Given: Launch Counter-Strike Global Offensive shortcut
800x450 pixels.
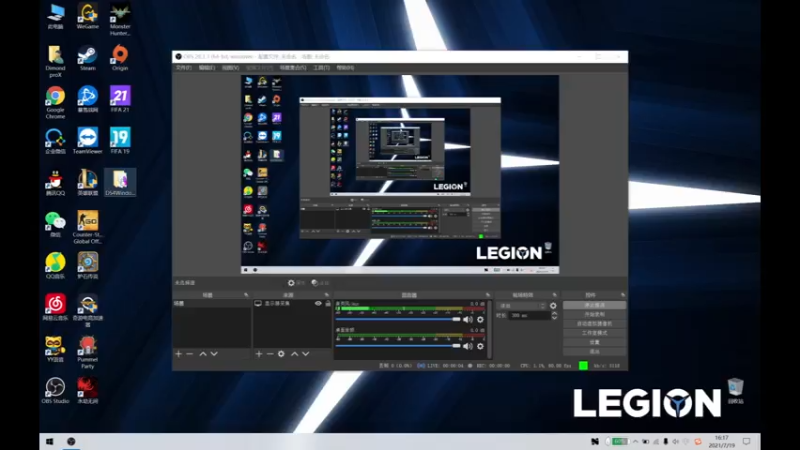Looking at the screenshot, I should [x=88, y=228].
